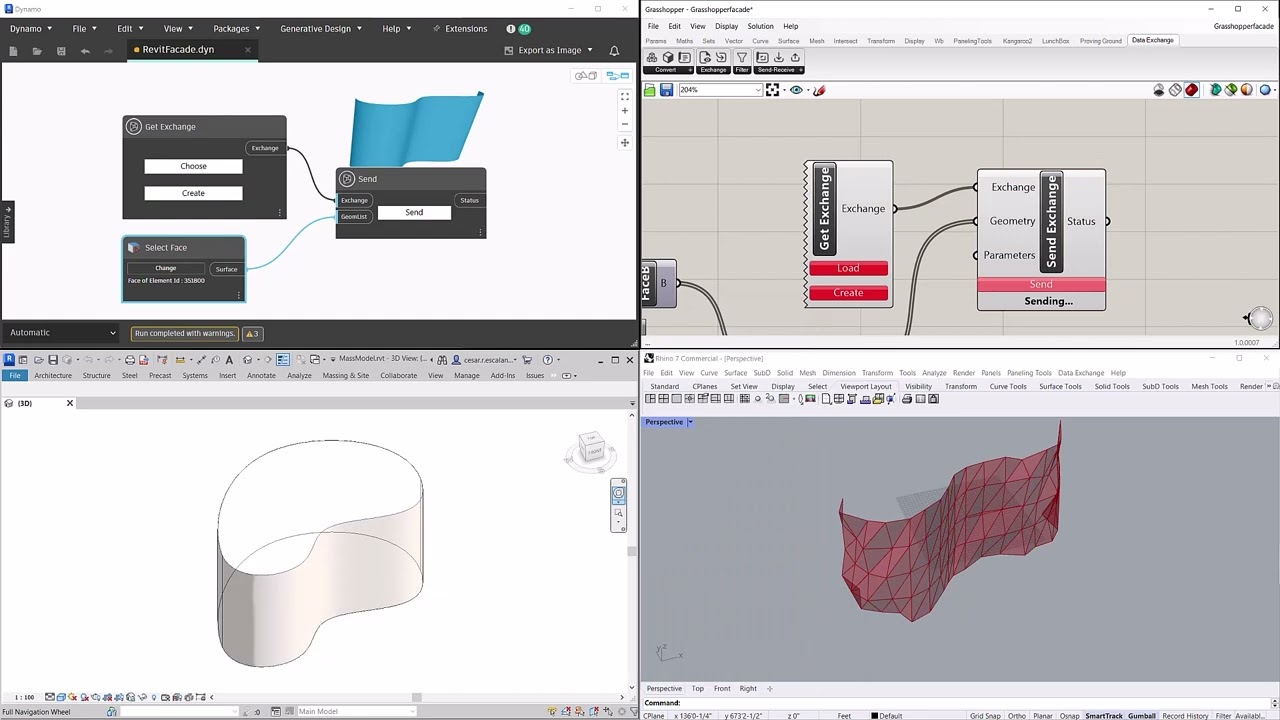This screenshot has width=1280, height=720.
Task: Toggle thin lines in Revit quick access
Action: click(x=283, y=359)
